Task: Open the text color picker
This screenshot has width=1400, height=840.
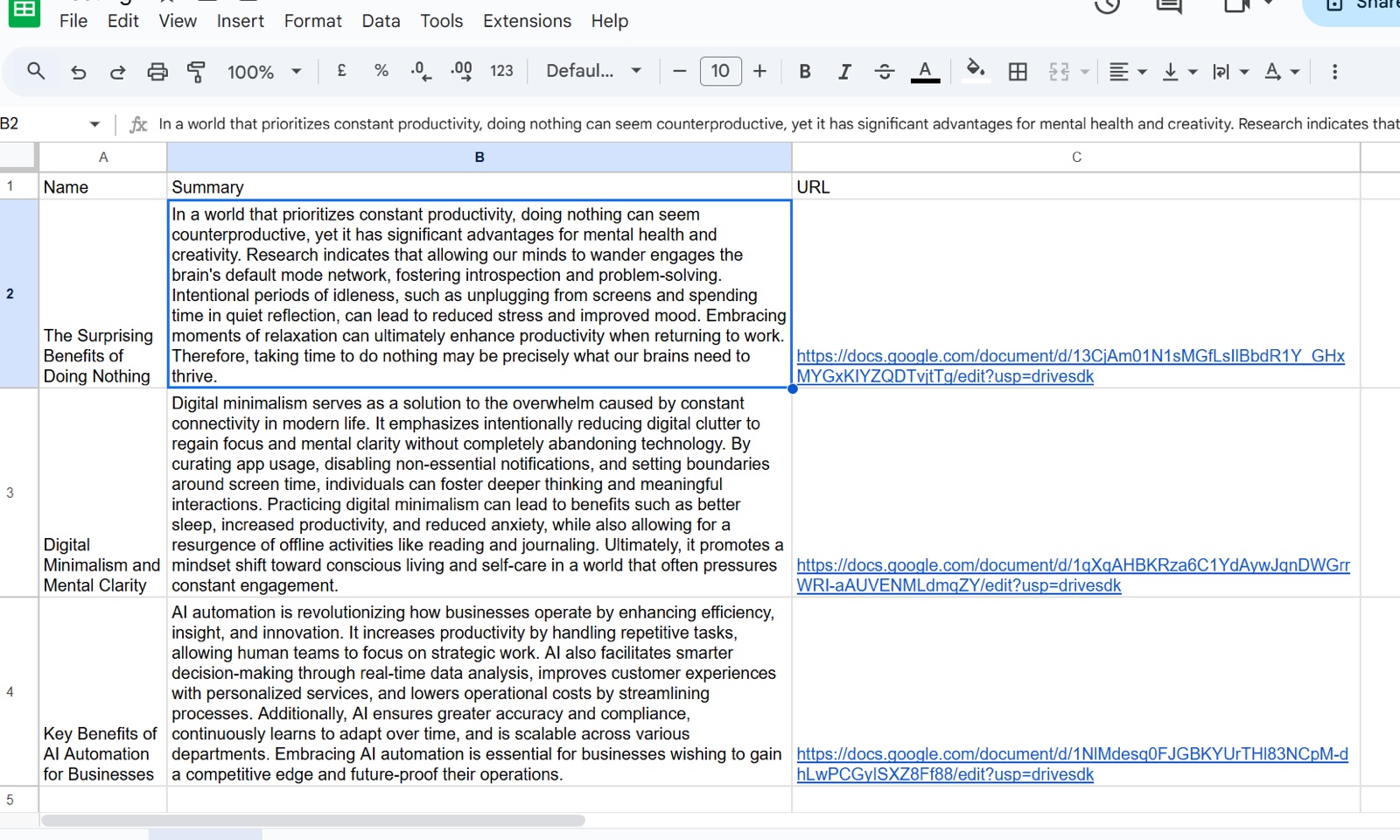Action: (925, 72)
